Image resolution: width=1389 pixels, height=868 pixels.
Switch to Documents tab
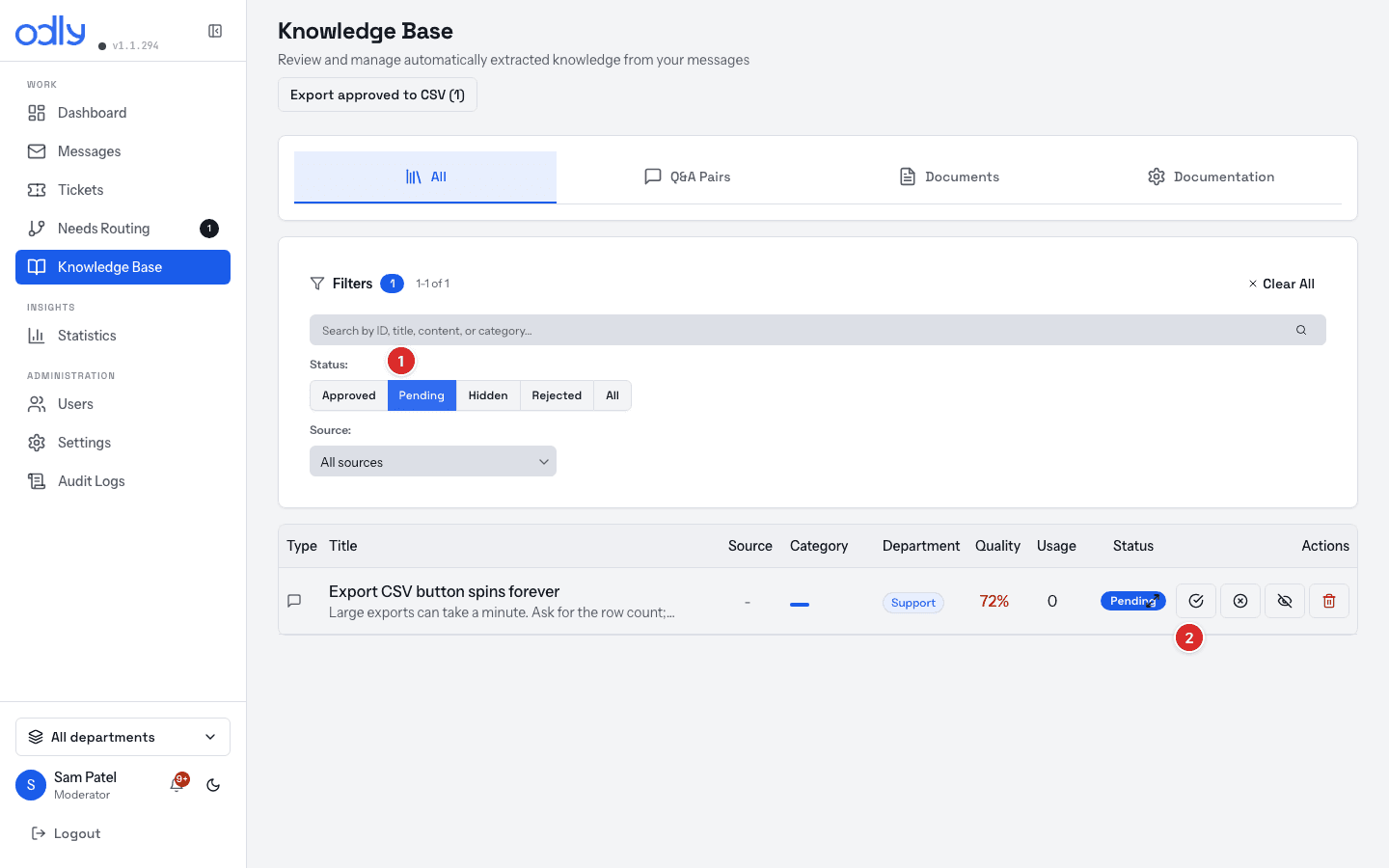tap(949, 176)
